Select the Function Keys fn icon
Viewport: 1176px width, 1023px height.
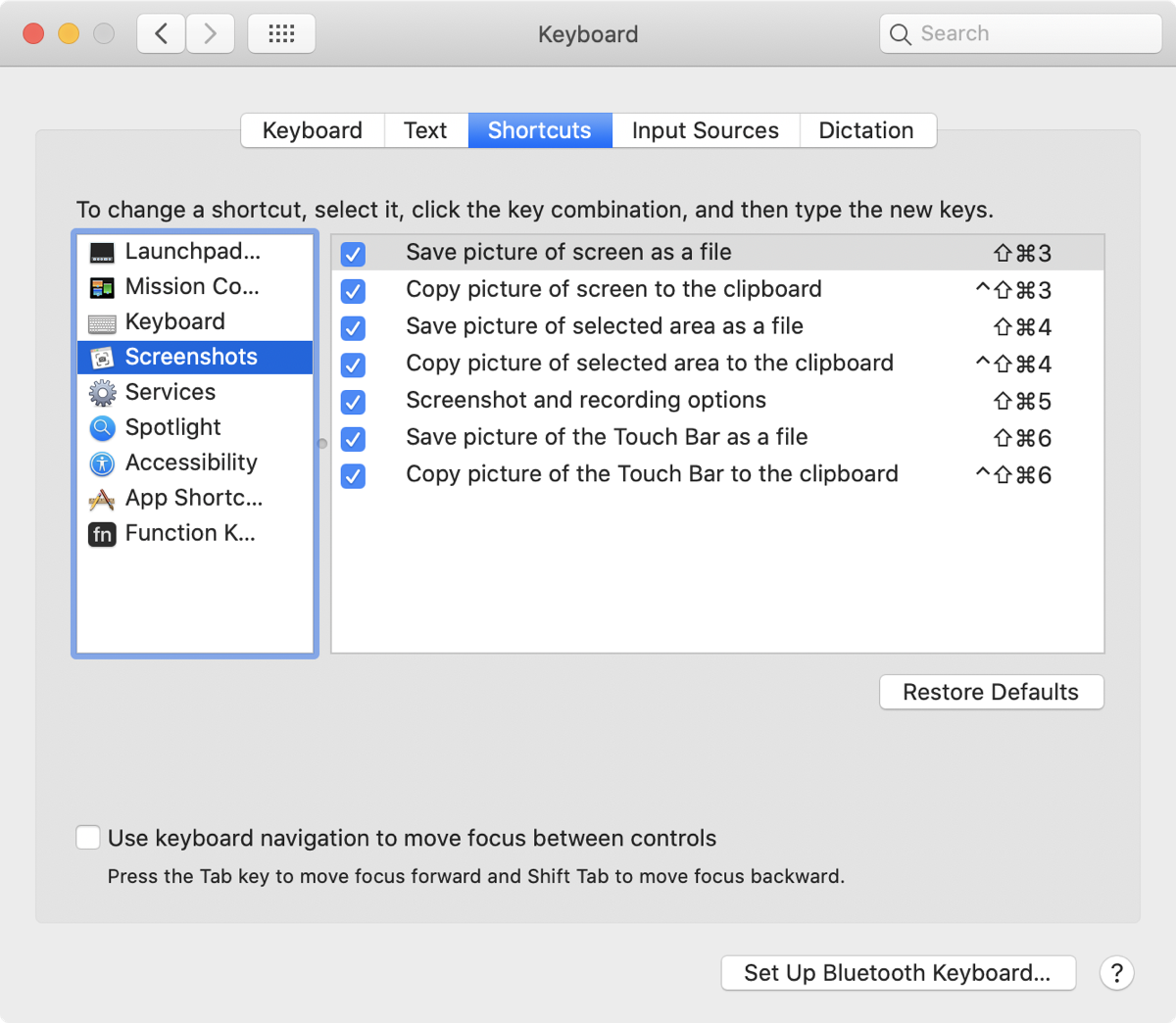pos(102,534)
